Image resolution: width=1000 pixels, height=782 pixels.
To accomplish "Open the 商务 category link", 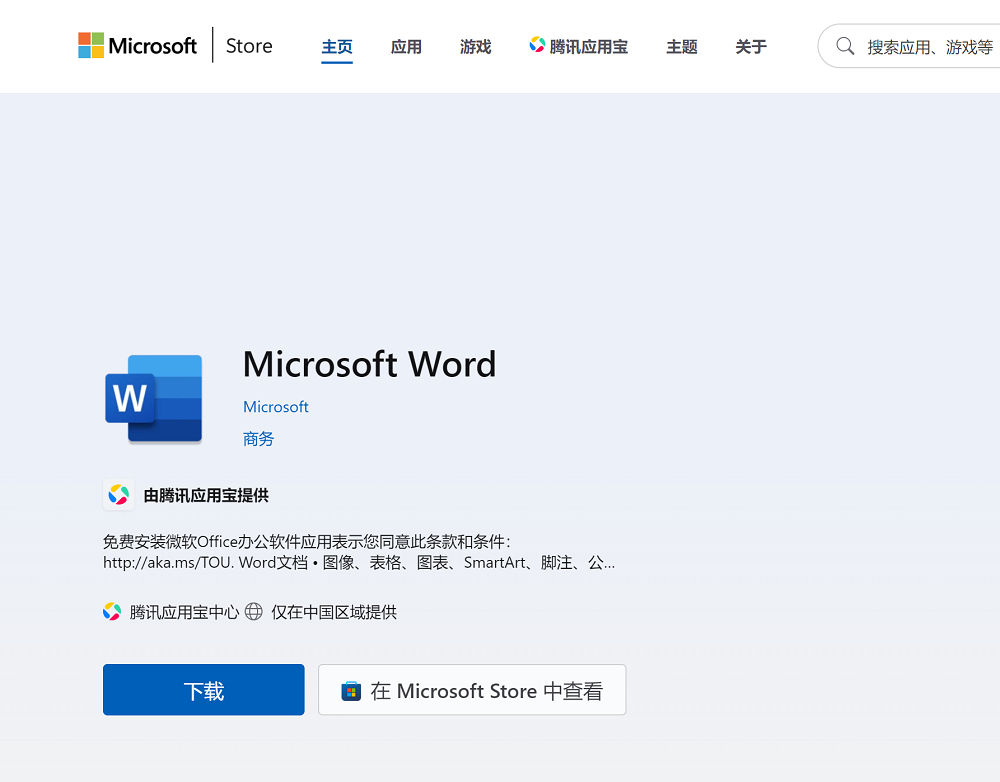I will click(258, 439).
